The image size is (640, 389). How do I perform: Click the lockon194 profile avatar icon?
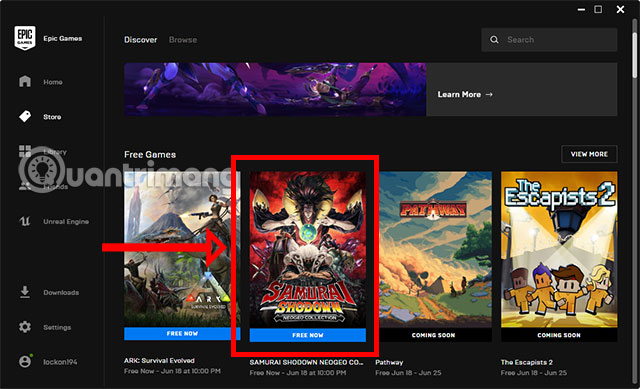25,362
